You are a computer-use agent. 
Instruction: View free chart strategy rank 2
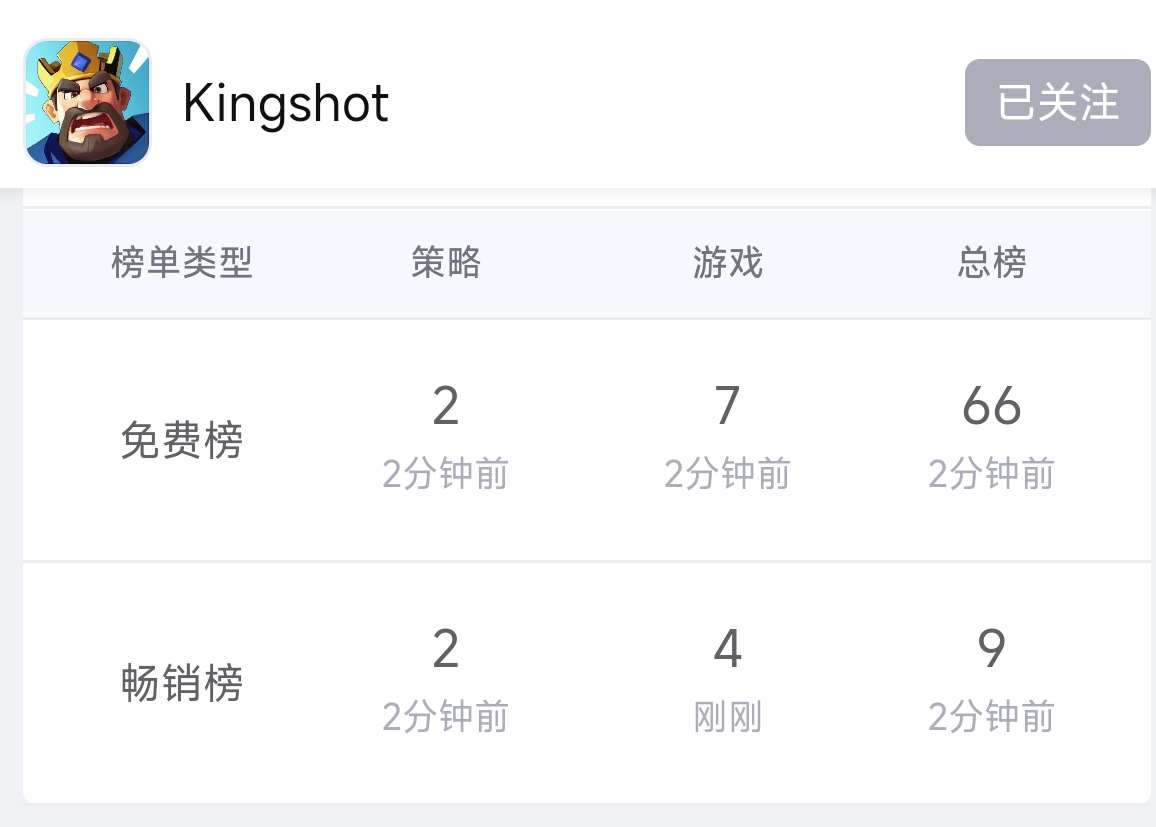click(445, 405)
